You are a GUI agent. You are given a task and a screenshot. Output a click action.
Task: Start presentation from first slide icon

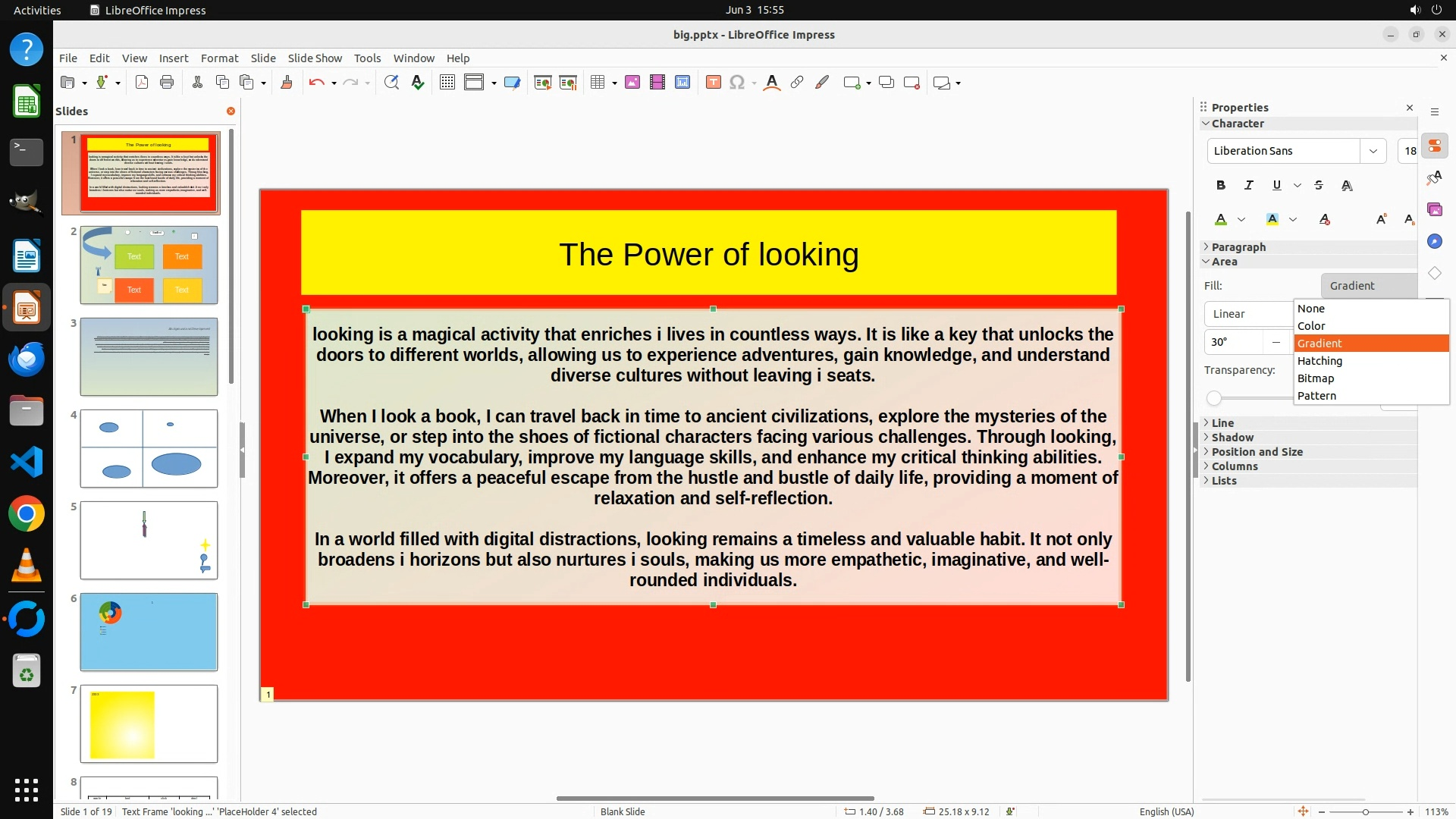(542, 83)
